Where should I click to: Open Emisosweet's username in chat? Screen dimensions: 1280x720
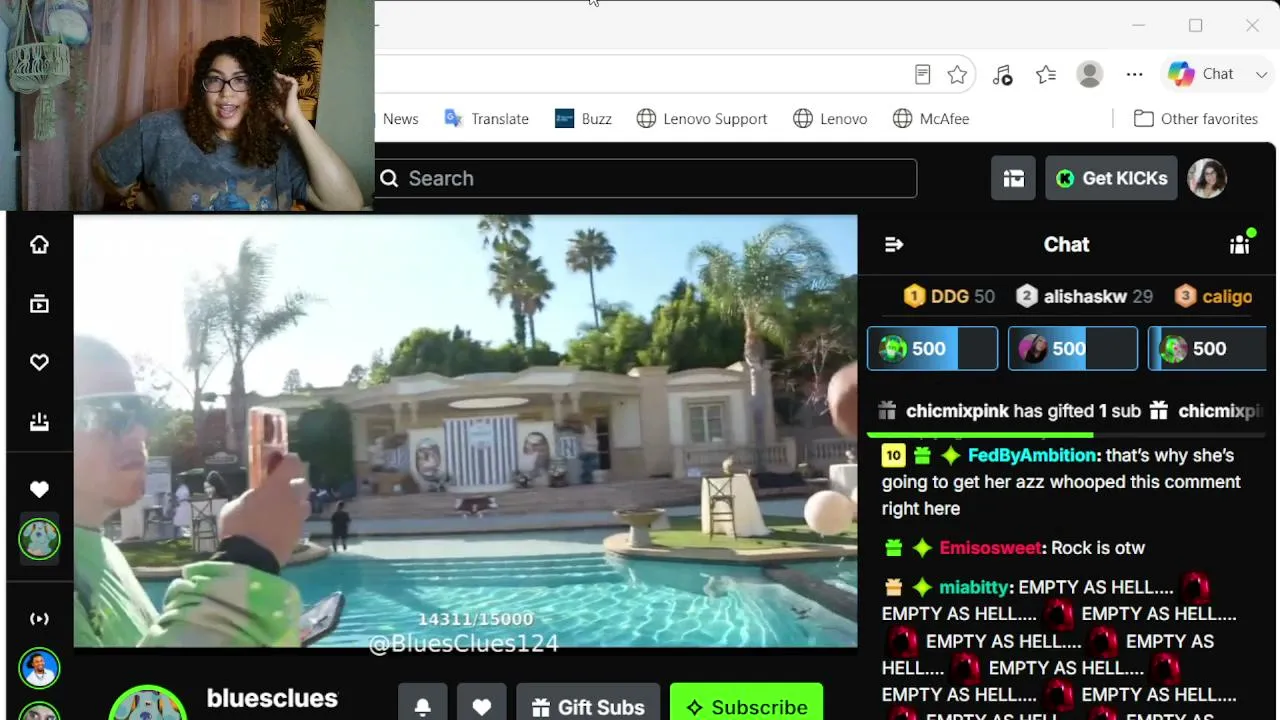point(992,548)
